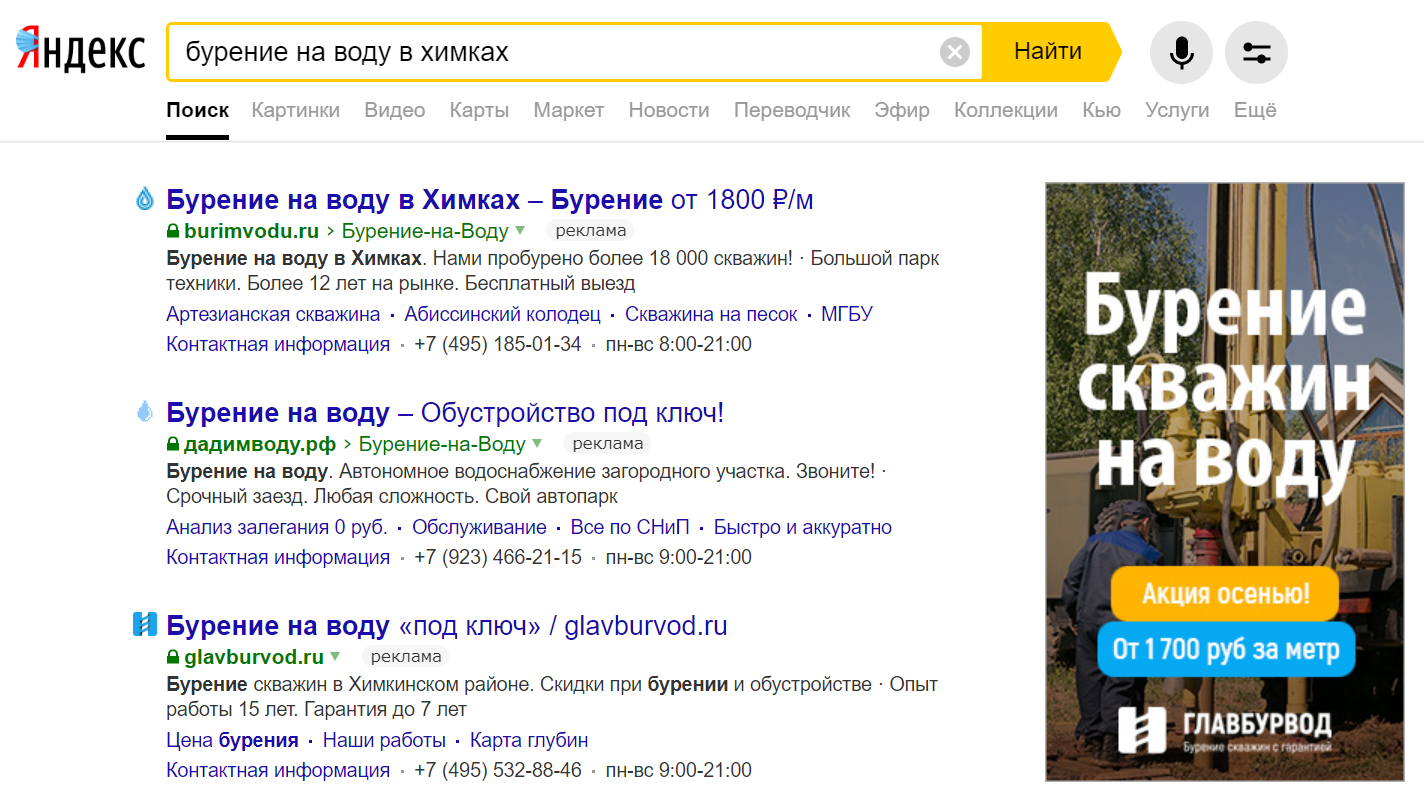Open Контактная информация for burimvodu.ru
The height and width of the screenshot is (803, 1424).
tap(278, 344)
